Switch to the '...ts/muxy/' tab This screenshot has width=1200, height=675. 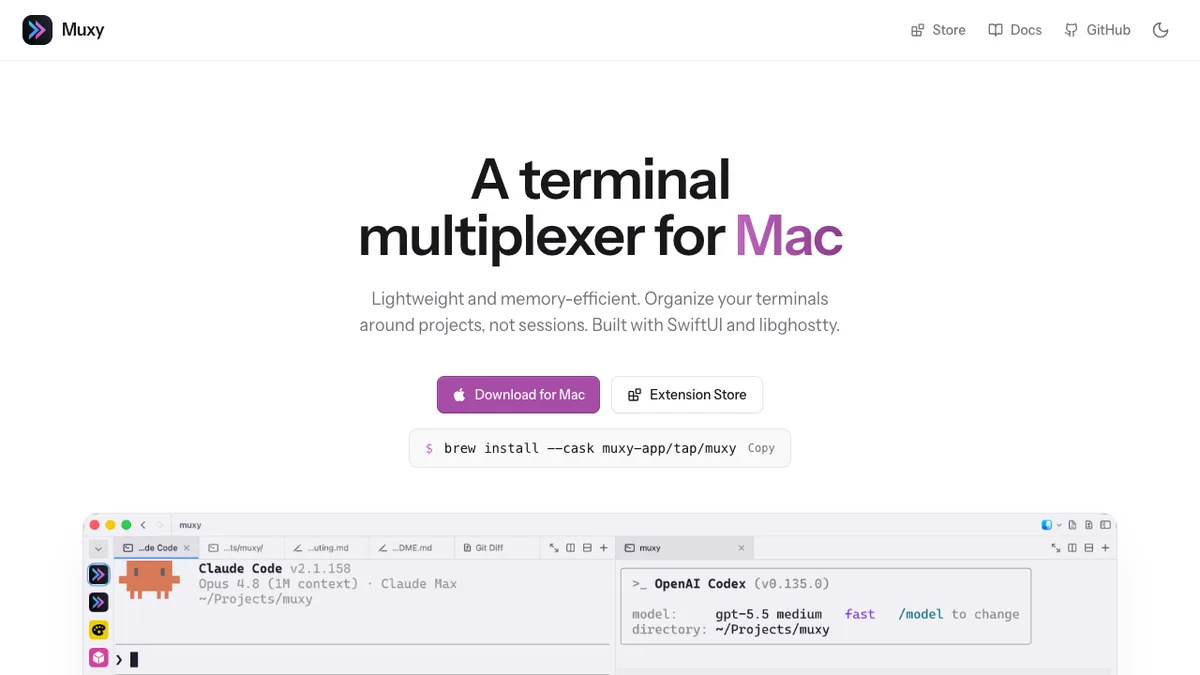coord(241,548)
